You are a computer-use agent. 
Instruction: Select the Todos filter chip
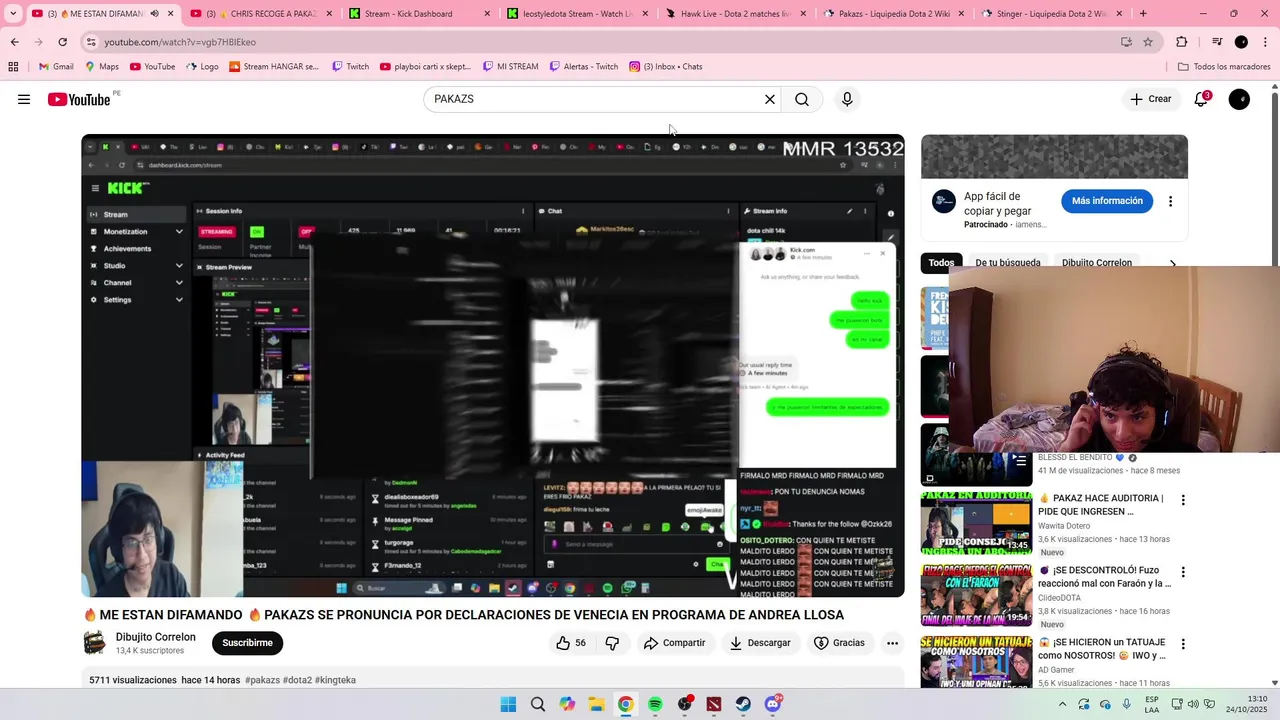tap(941, 263)
